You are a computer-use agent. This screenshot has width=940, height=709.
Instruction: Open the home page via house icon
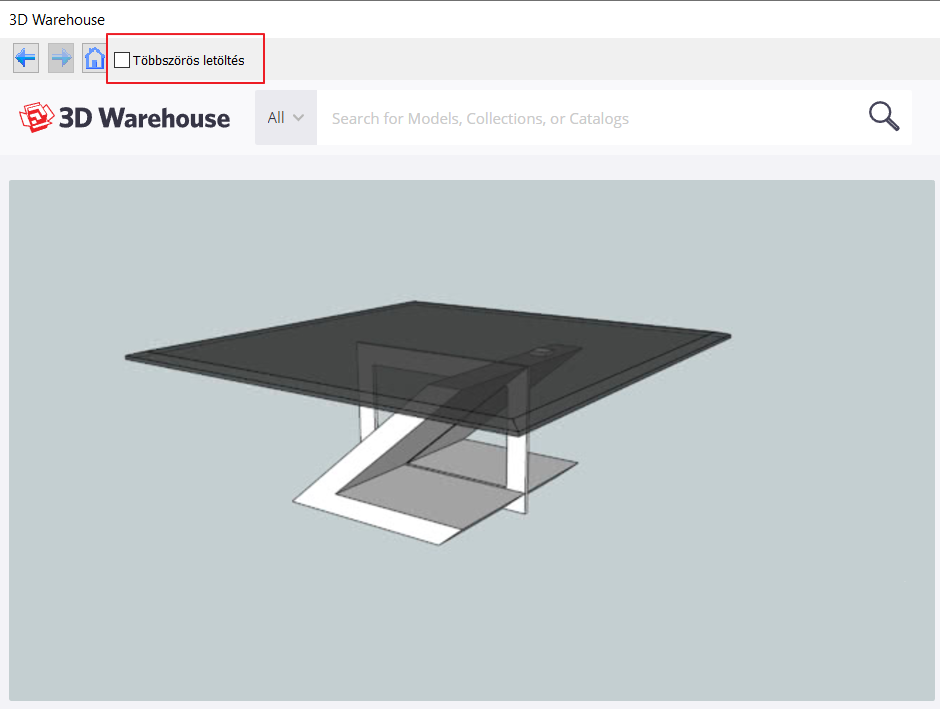94,58
